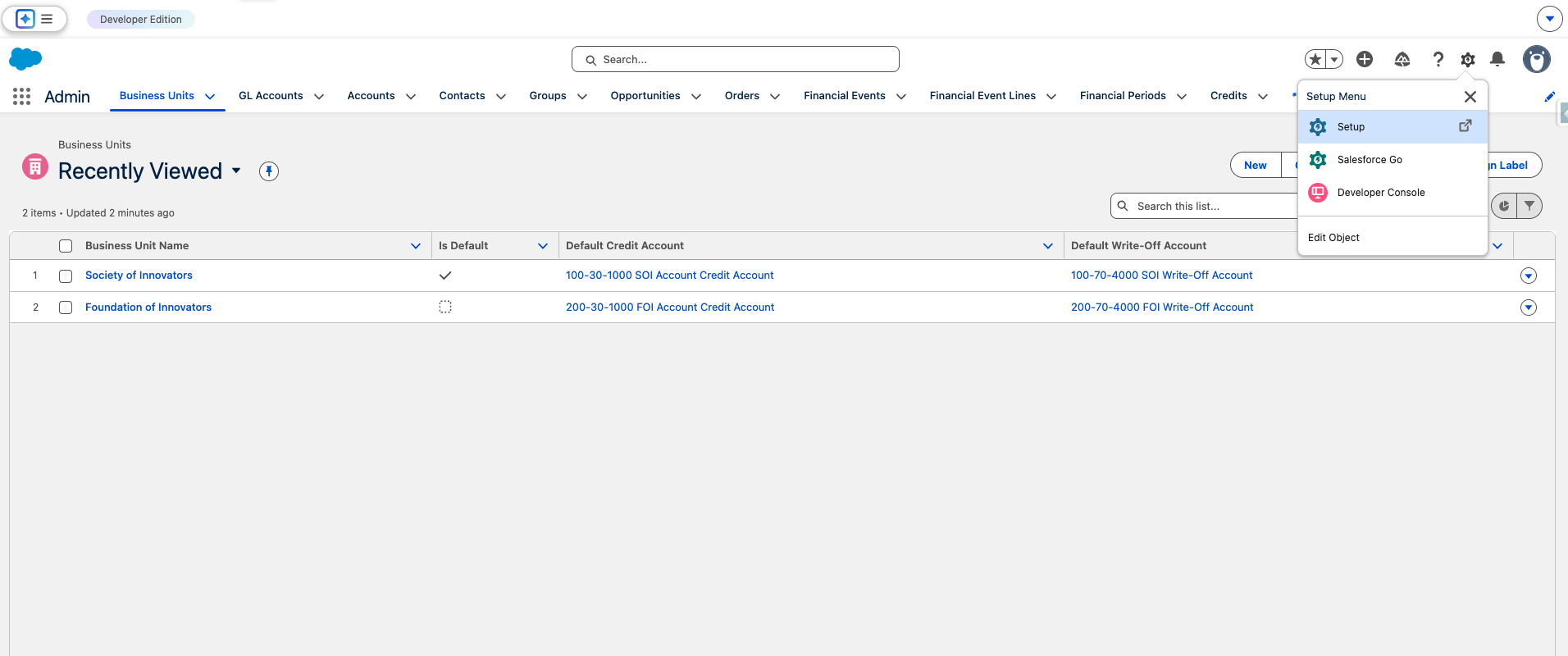
Task: Open 100-30-1000 SOI Account Credit Account link
Action: pos(669,276)
